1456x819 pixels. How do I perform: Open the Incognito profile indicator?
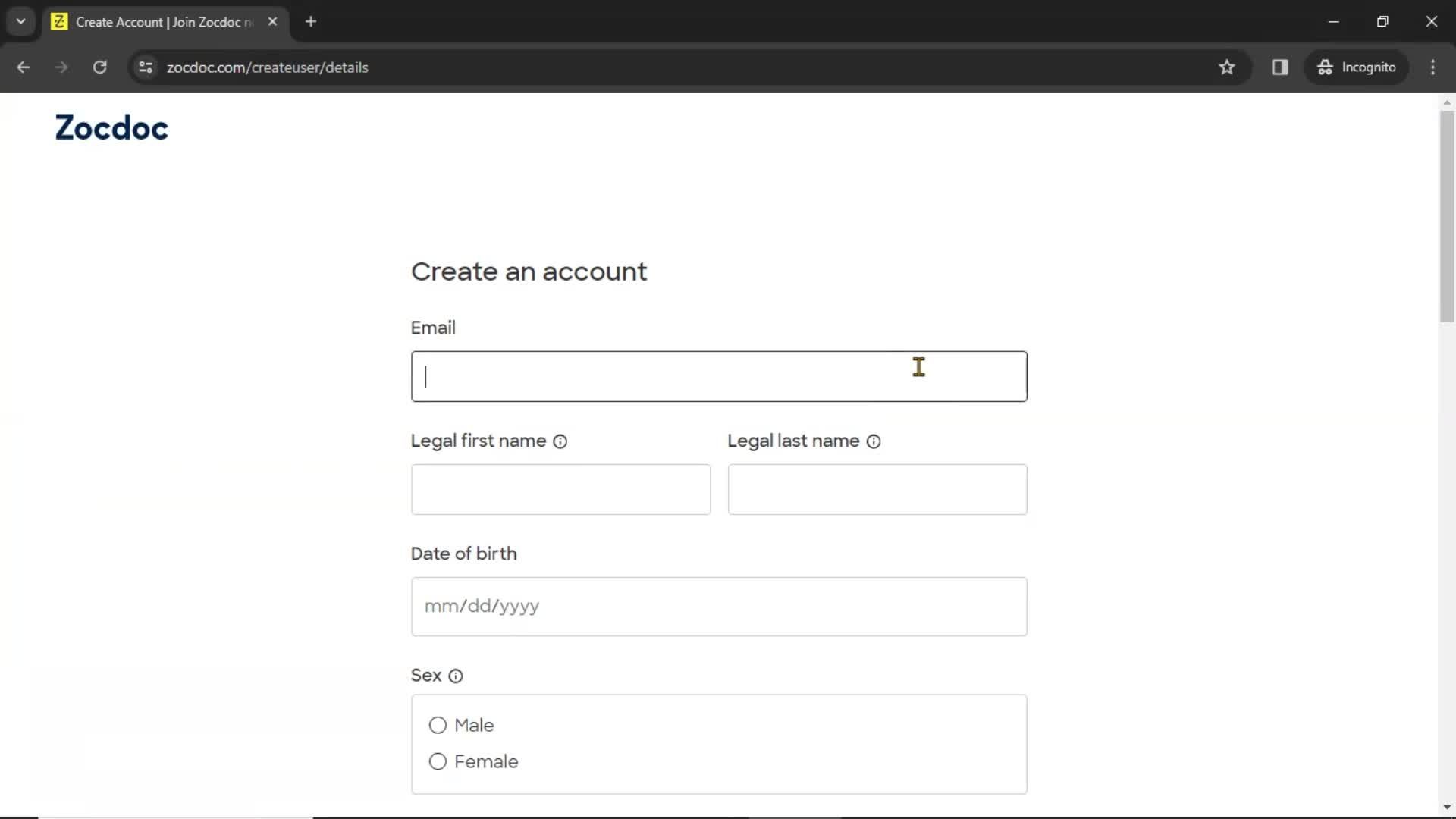pos(1357,67)
